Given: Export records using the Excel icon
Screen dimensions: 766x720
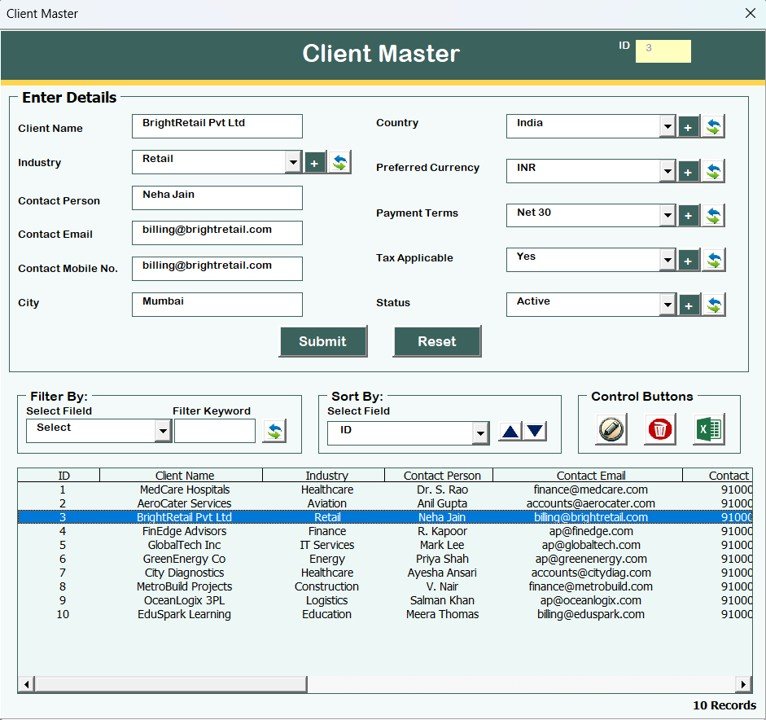Looking at the screenshot, I should 708,429.
